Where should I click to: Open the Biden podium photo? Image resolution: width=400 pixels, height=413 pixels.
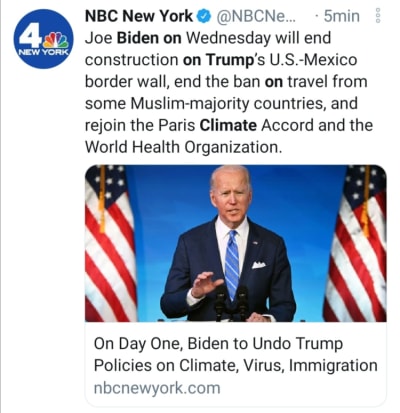236,243
